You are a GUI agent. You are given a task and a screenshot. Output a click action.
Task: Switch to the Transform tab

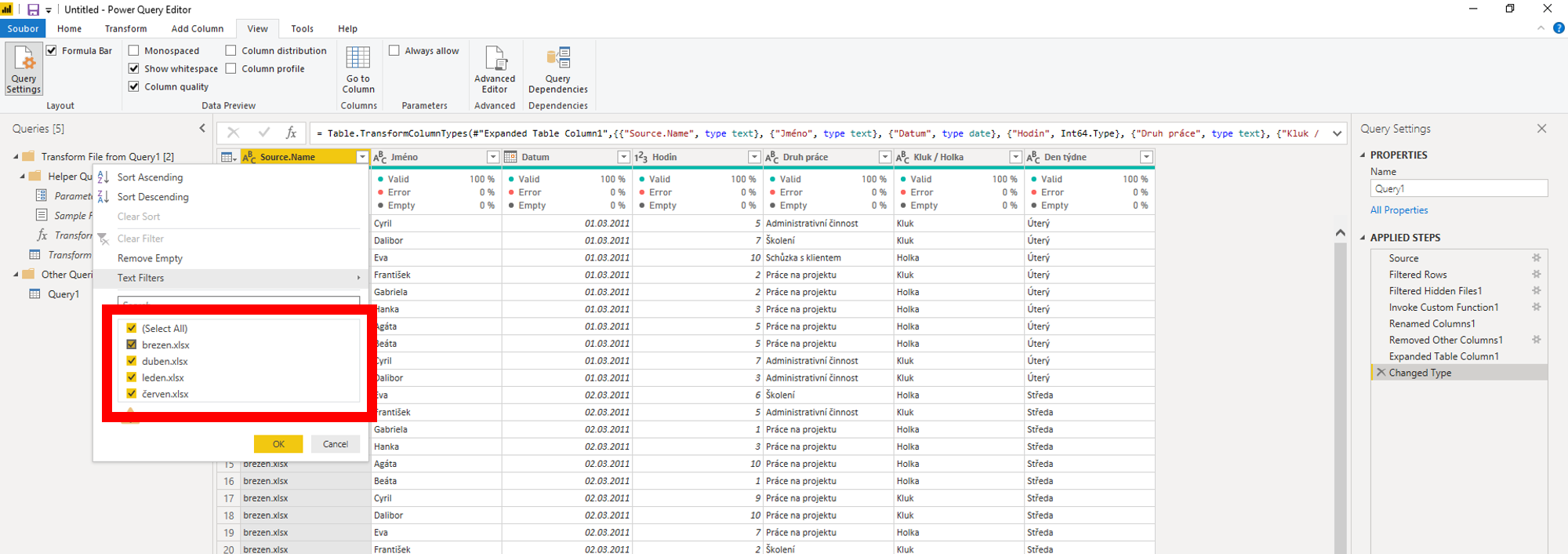pos(126,28)
